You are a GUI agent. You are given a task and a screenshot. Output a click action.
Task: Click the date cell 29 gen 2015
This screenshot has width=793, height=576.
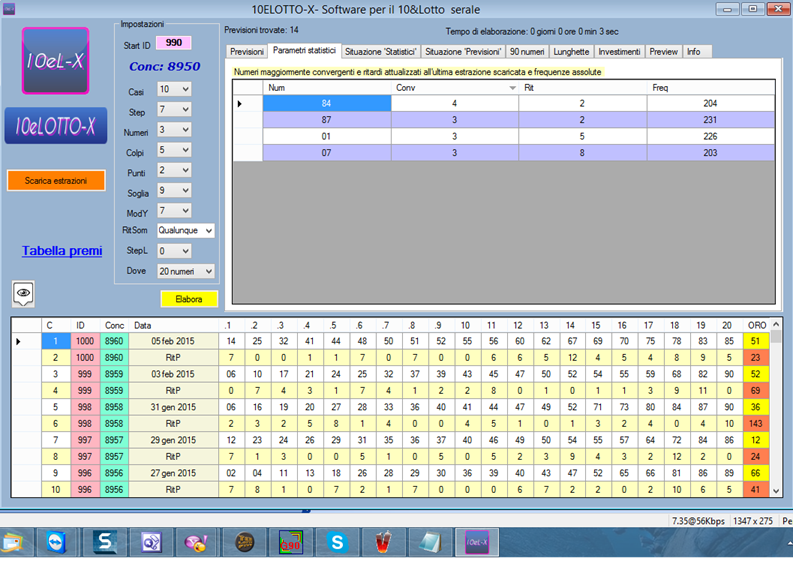(173, 440)
